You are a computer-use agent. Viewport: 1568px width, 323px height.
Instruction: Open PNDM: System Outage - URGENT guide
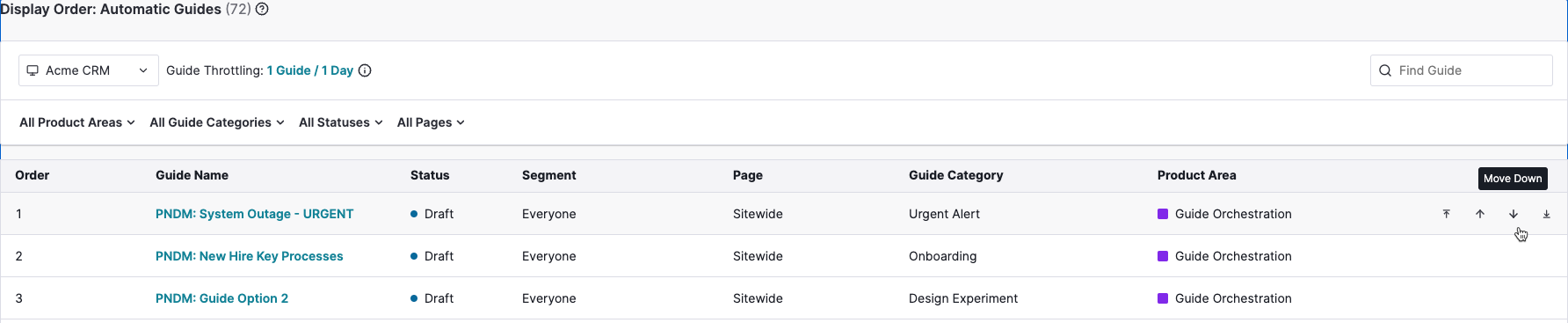point(254,214)
